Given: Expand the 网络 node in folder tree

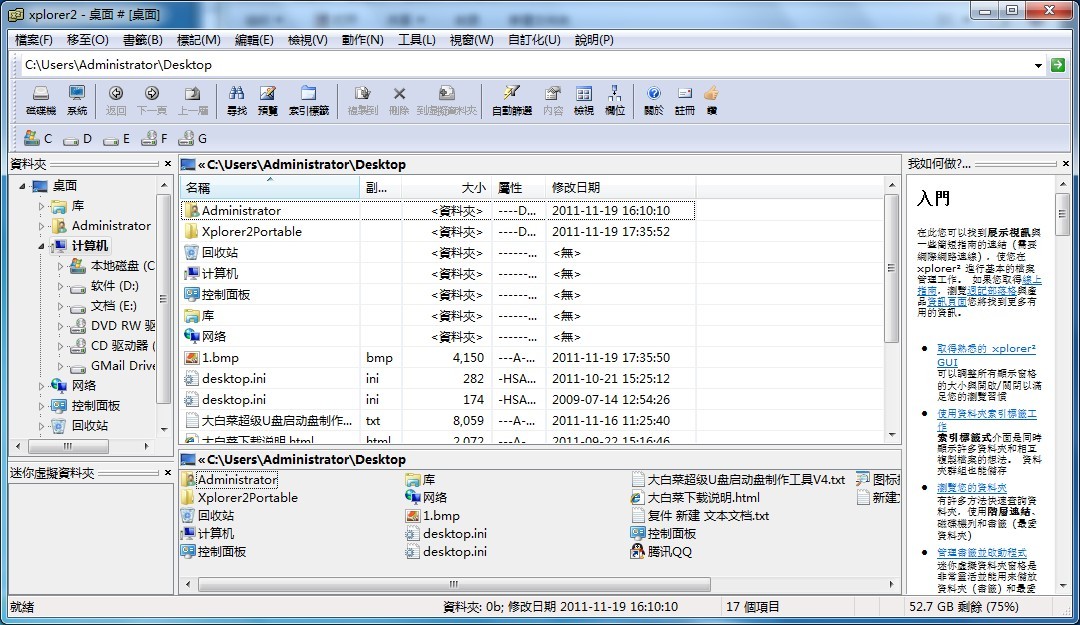Looking at the screenshot, I should point(42,386).
